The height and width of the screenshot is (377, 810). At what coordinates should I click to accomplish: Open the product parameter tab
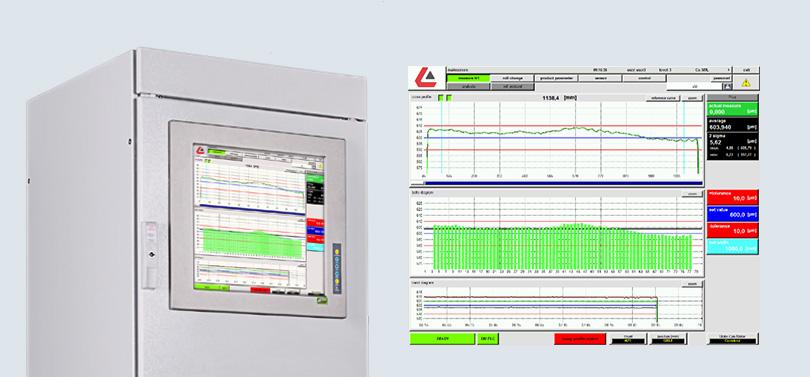(x=556, y=78)
